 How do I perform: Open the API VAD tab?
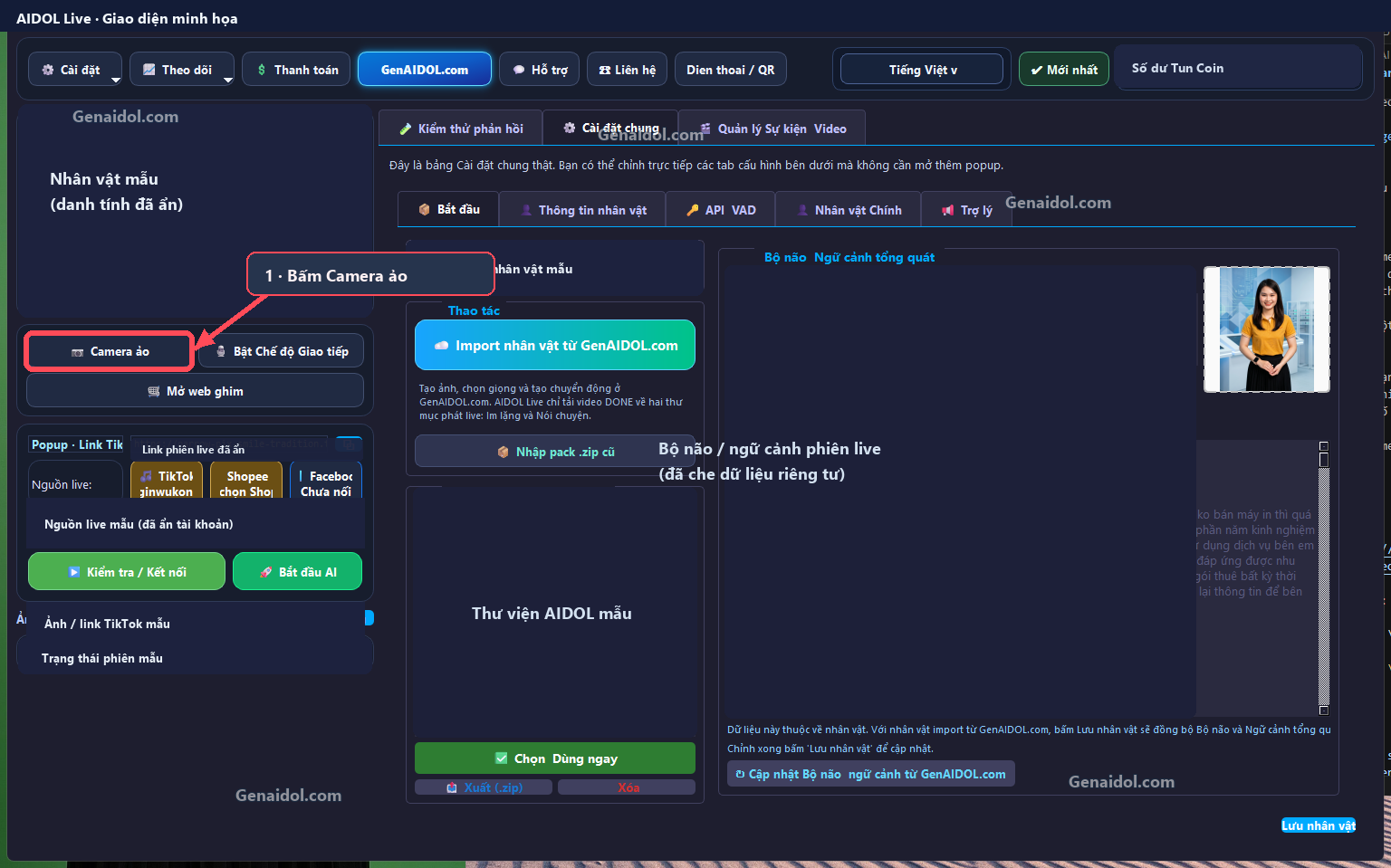pos(720,210)
